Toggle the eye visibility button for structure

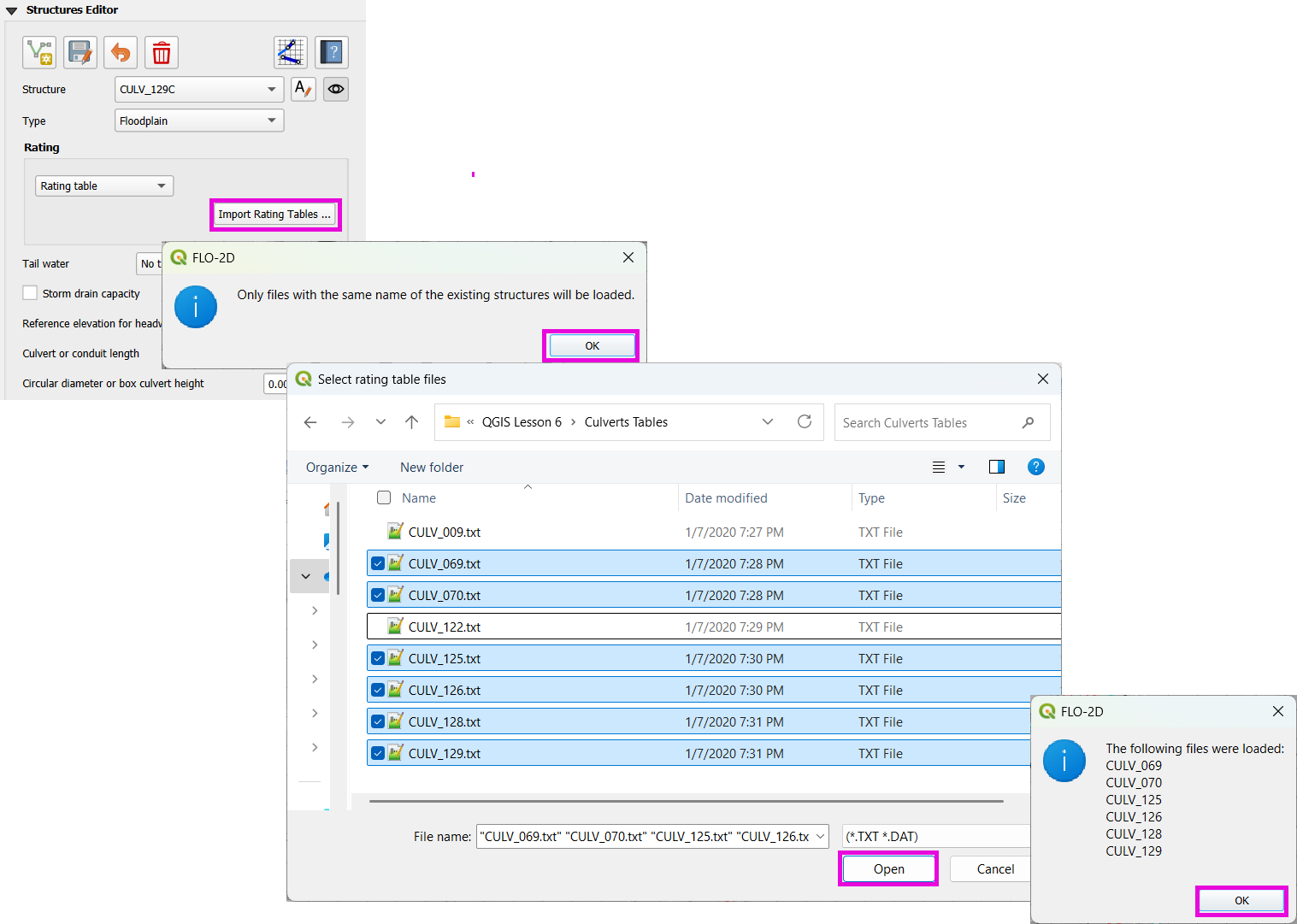(x=336, y=89)
